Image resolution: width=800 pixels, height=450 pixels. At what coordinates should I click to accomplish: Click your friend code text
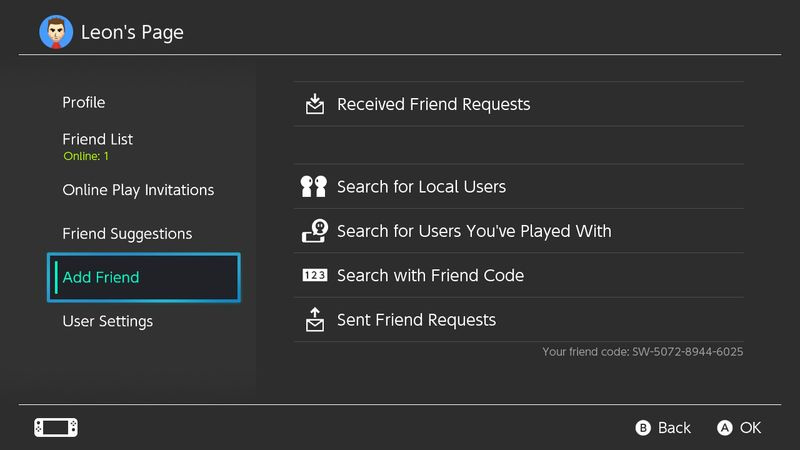point(642,352)
